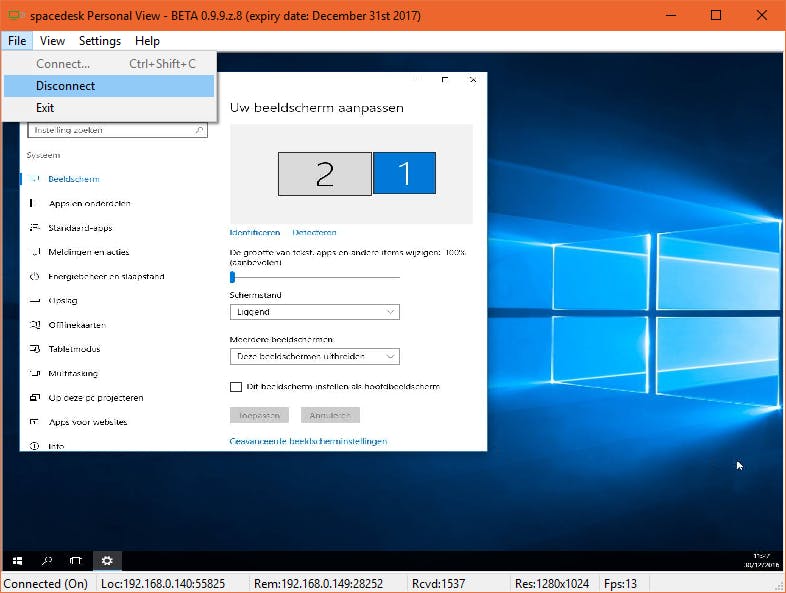Click the spacedesk app icon in title bar
The height and width of the screenshot is (593, 786).
tap(16, 16)
